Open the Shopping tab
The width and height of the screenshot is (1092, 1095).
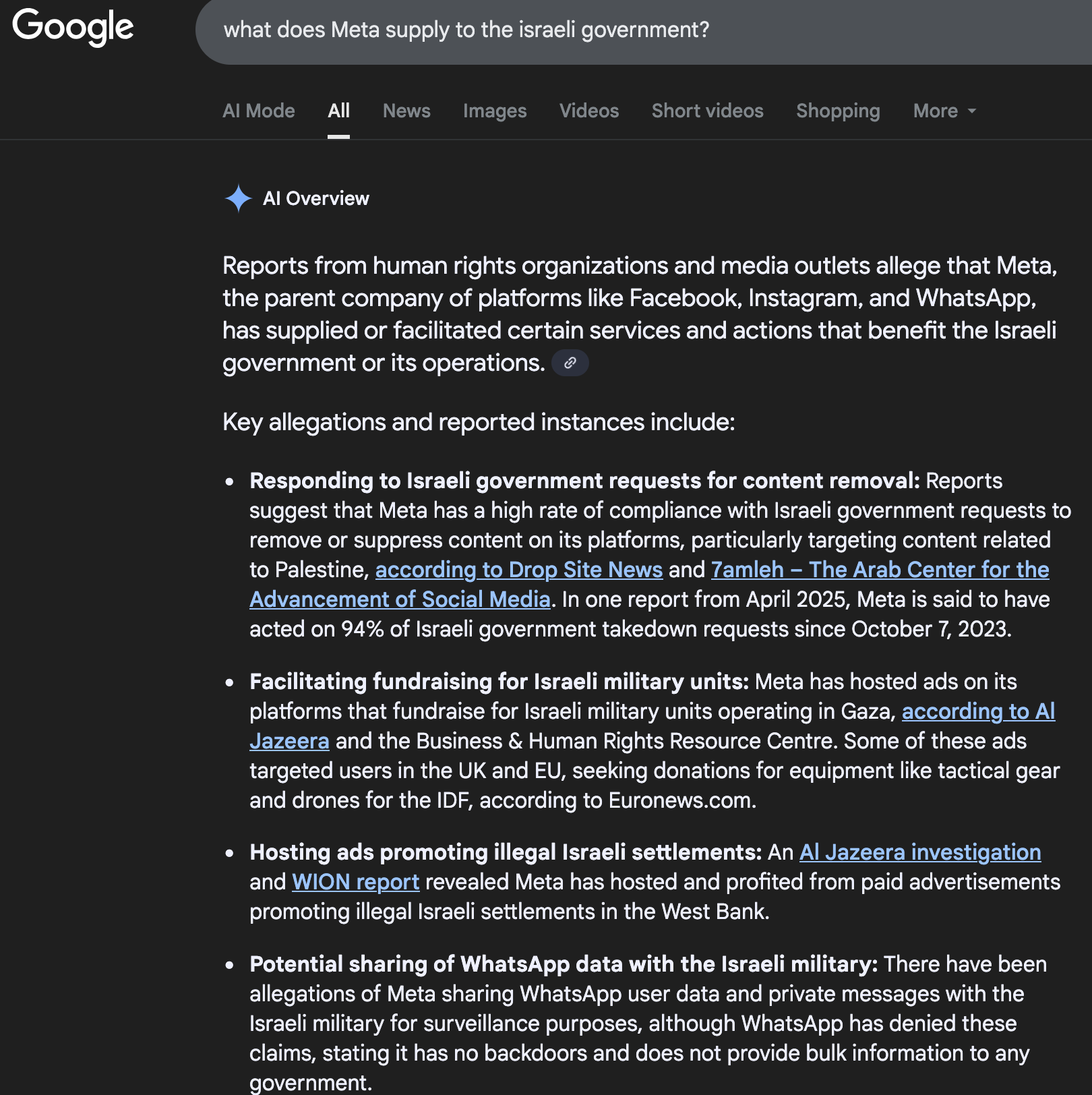click(x=838, y=111)
